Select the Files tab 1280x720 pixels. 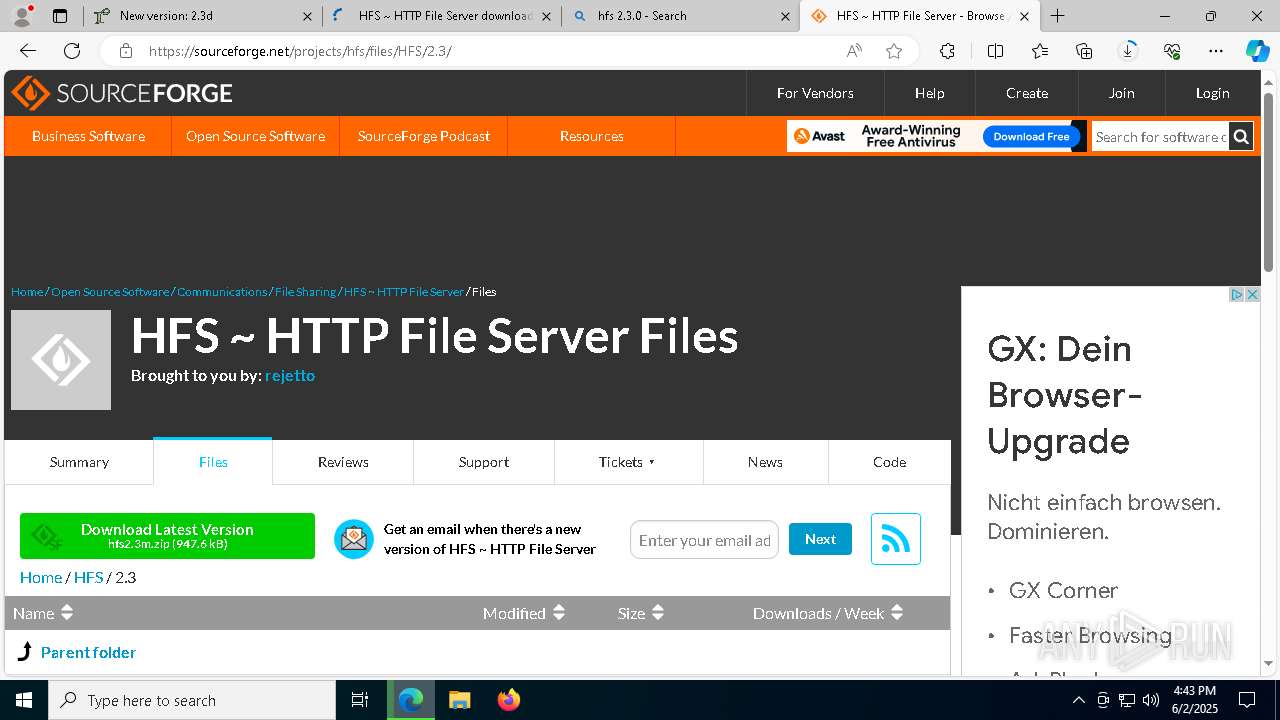click(213, 462)
